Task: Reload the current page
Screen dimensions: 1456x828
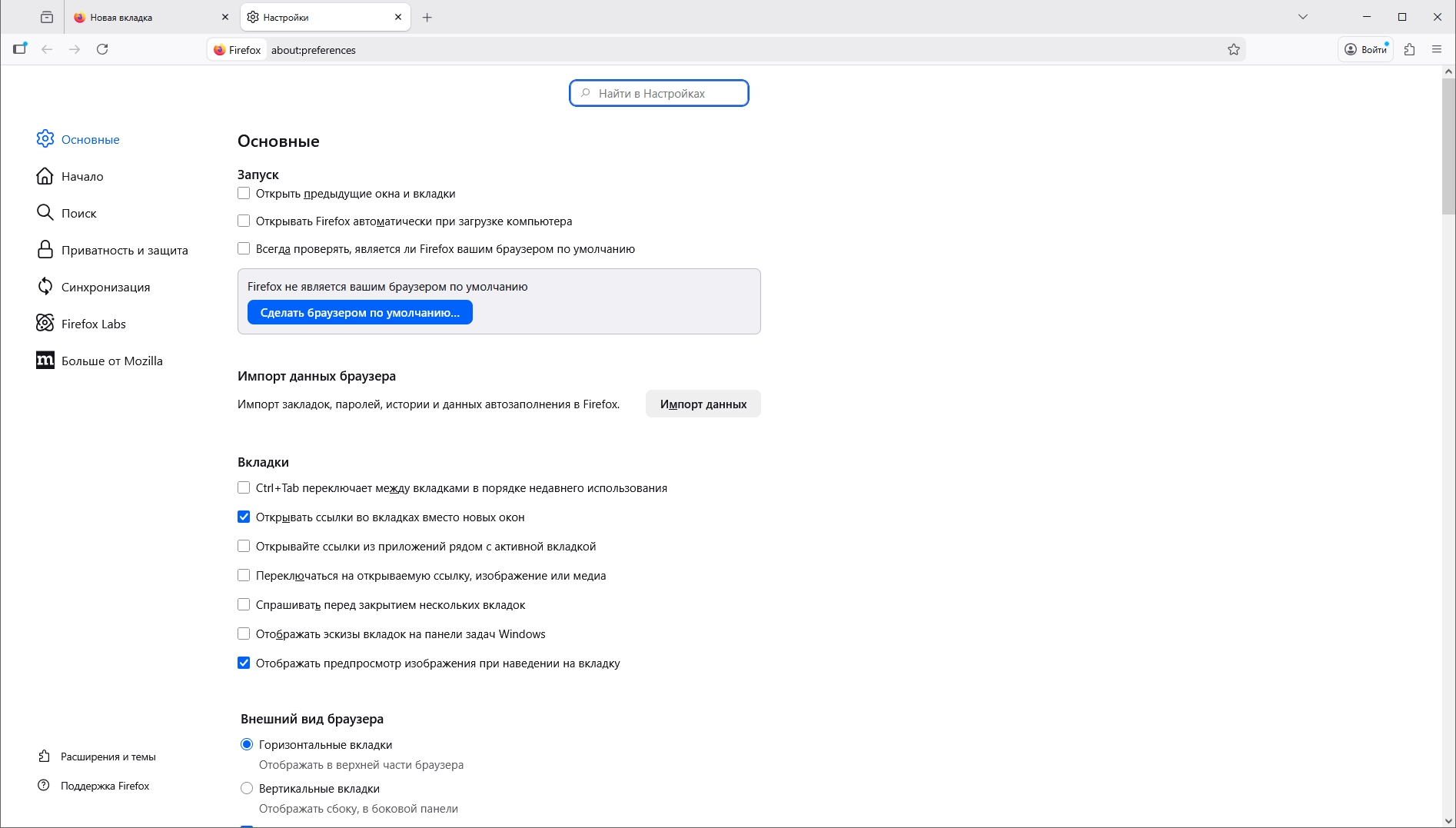Action: click(102, 50)
